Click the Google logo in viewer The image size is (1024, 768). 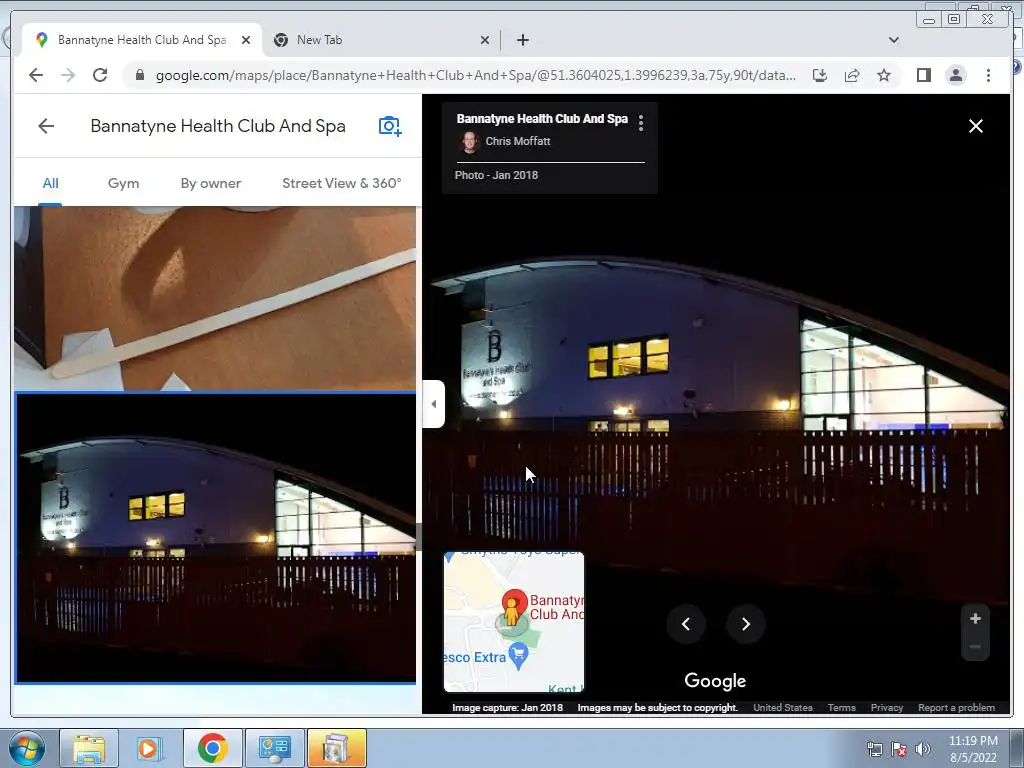pos(715,680)
